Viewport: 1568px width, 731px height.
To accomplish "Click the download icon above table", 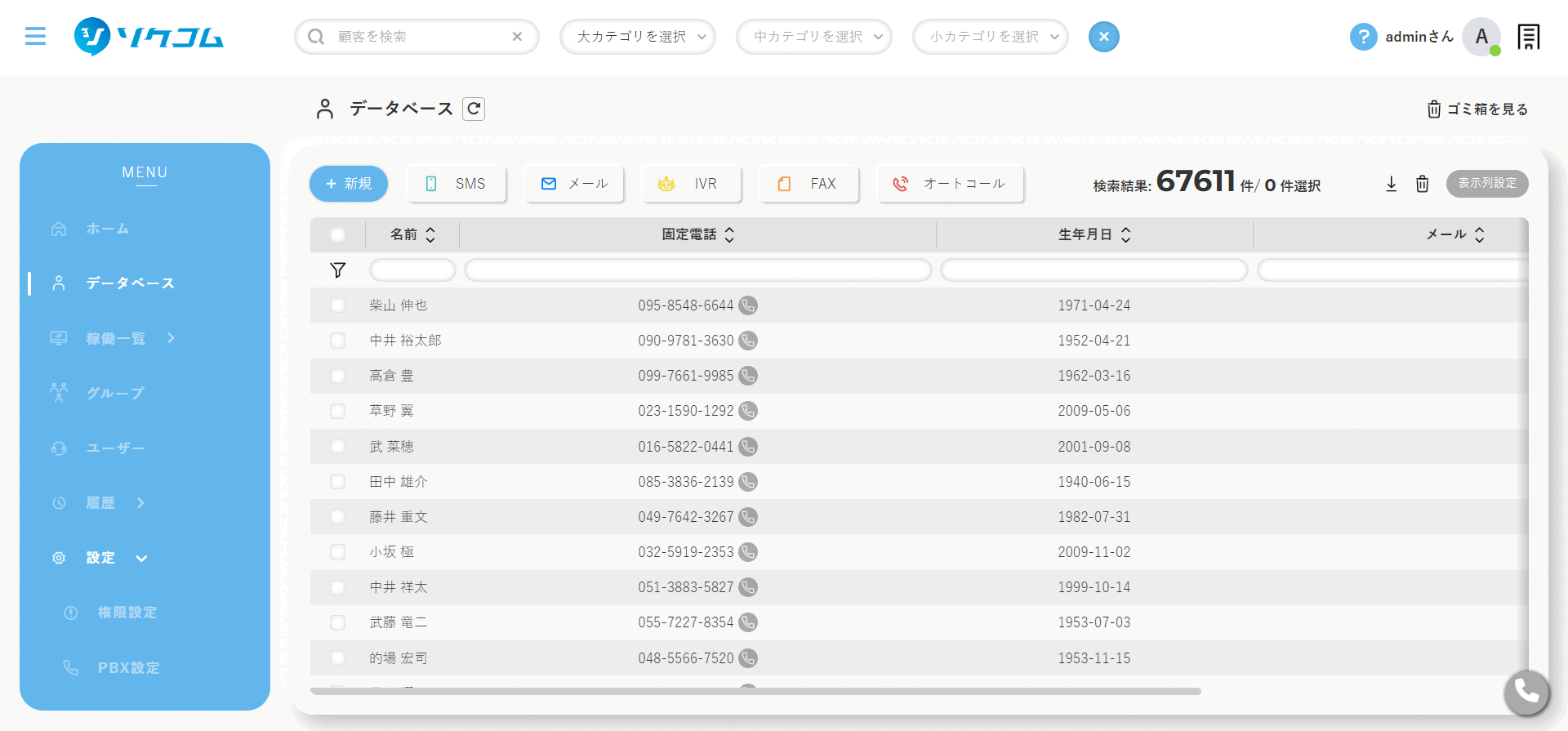I will [1392, 184].
